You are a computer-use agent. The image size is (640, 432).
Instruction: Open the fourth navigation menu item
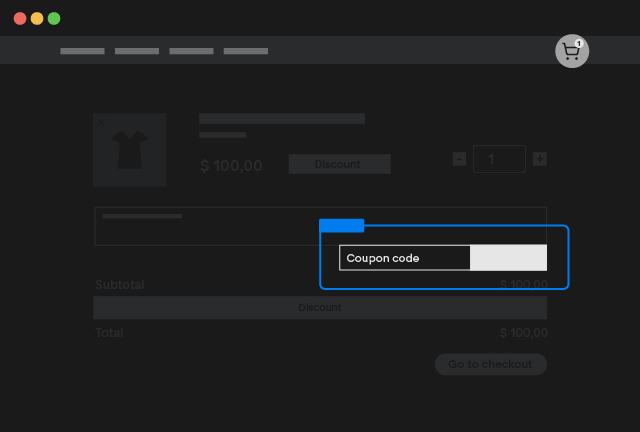coord(245,50)
